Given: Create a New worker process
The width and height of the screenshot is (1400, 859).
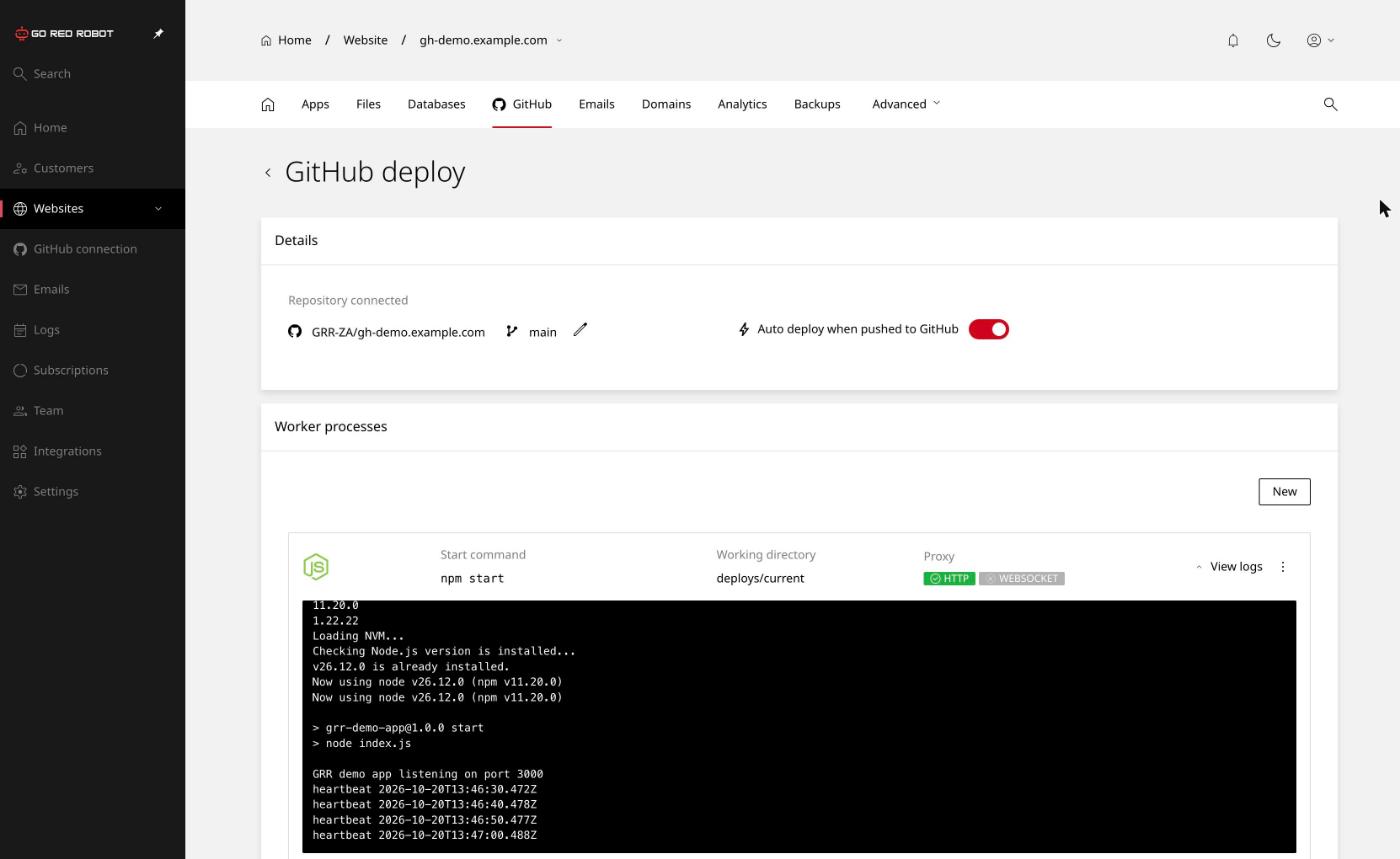Looking at the screenshot, I should [x=1284, y=491].
